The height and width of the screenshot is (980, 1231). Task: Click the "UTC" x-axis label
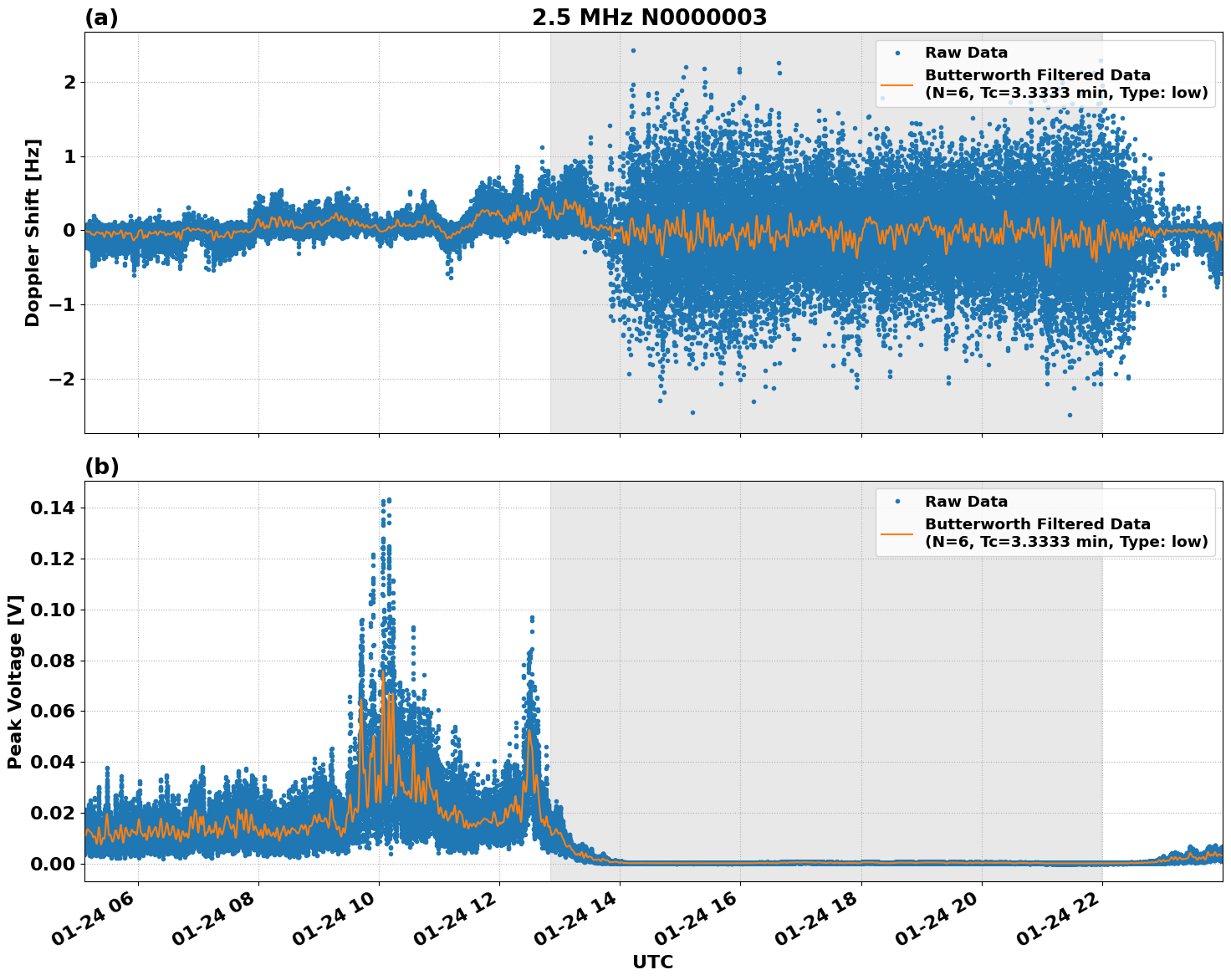pyautogui.click(x=652, y=962)
